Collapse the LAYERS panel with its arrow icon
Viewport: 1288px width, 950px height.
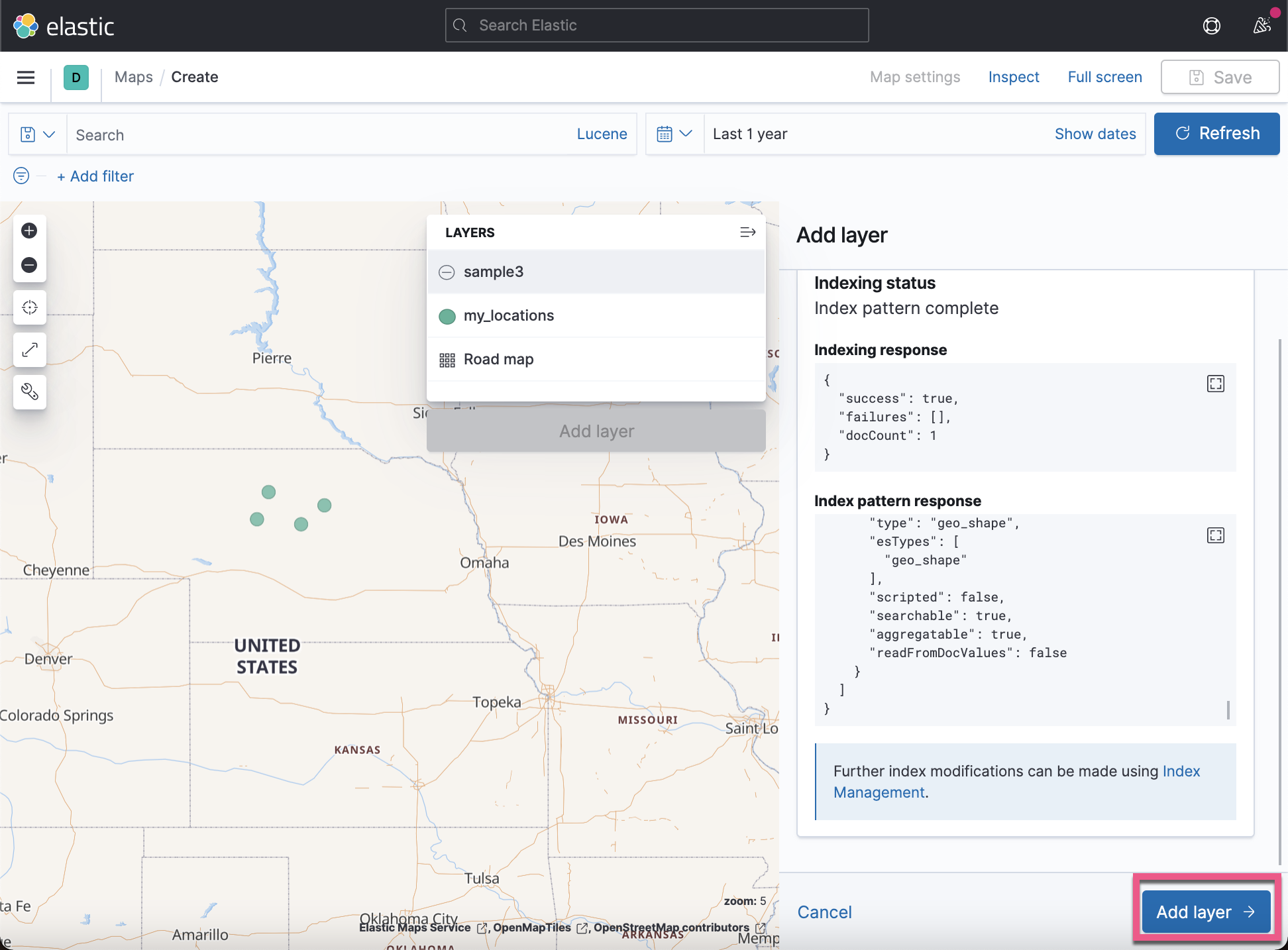tap(747, 232)
